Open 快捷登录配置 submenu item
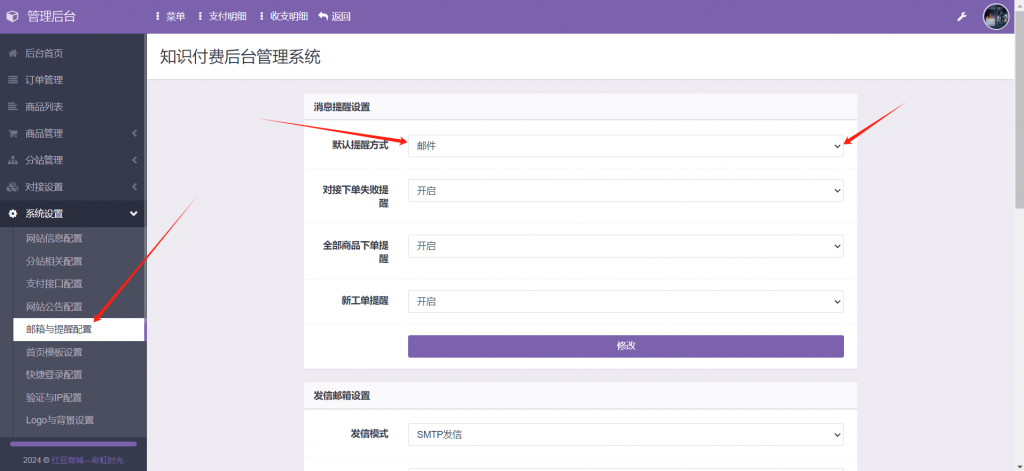Screen dimensions: 1024x471 coord(78,375)
